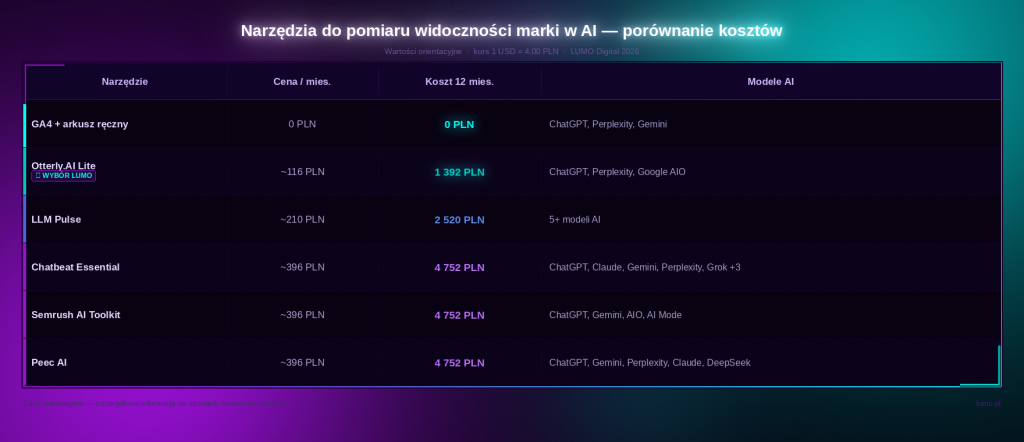Click the models cell ending with 'DeepSeek'
Viewport: 1024px width, 442px height.
click(650, 362)
